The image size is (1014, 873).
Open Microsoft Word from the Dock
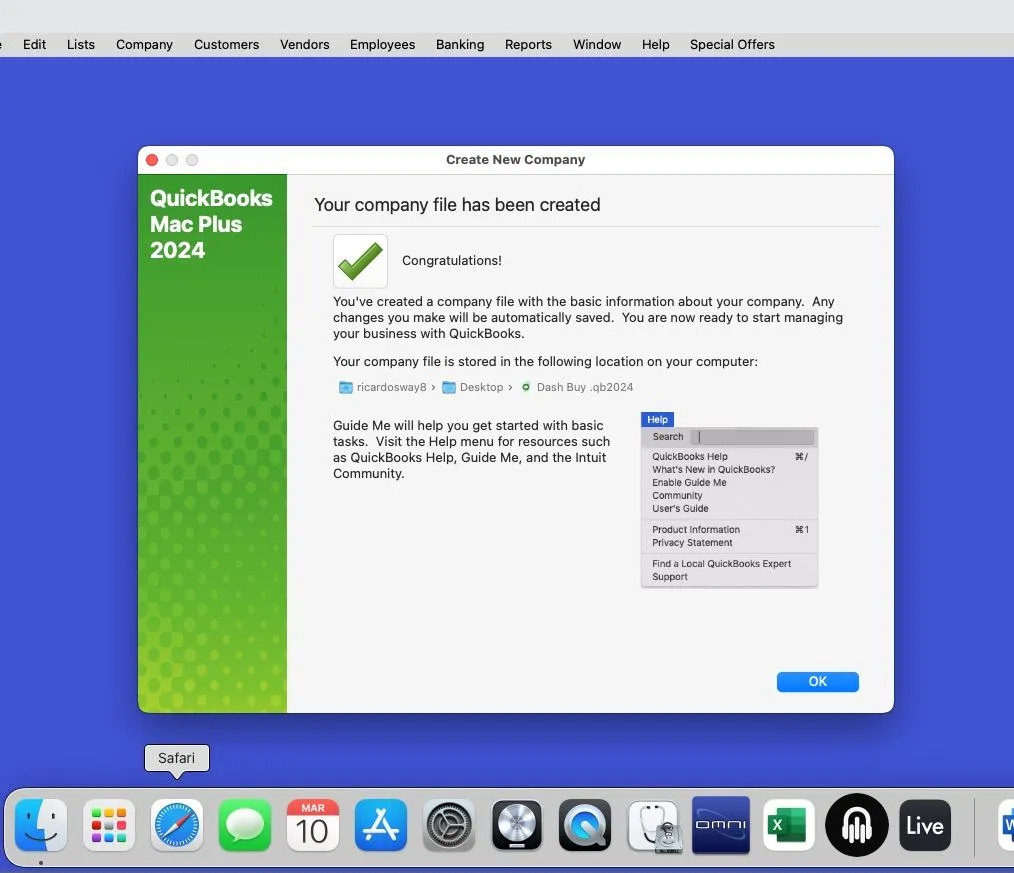pyautogui.click(x=1006, y=825)
